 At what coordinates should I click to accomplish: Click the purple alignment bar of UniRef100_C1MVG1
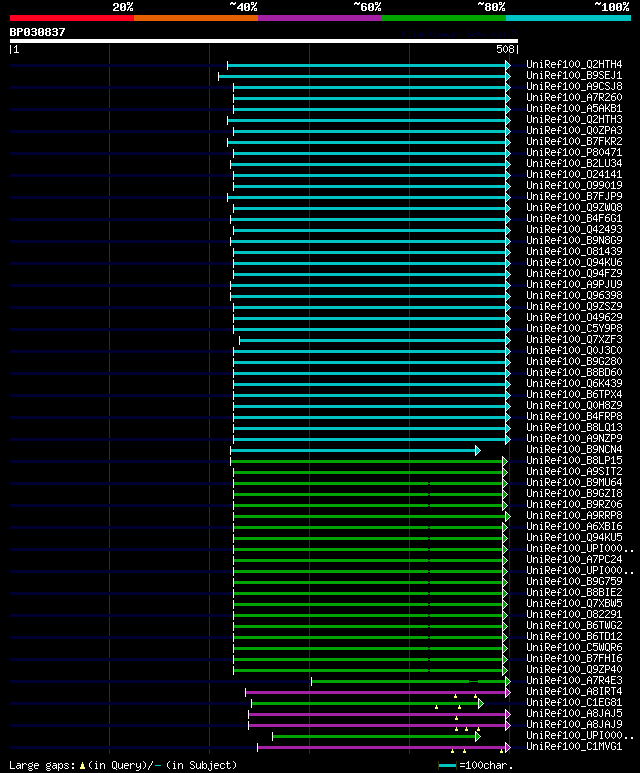tap(382, 747)
